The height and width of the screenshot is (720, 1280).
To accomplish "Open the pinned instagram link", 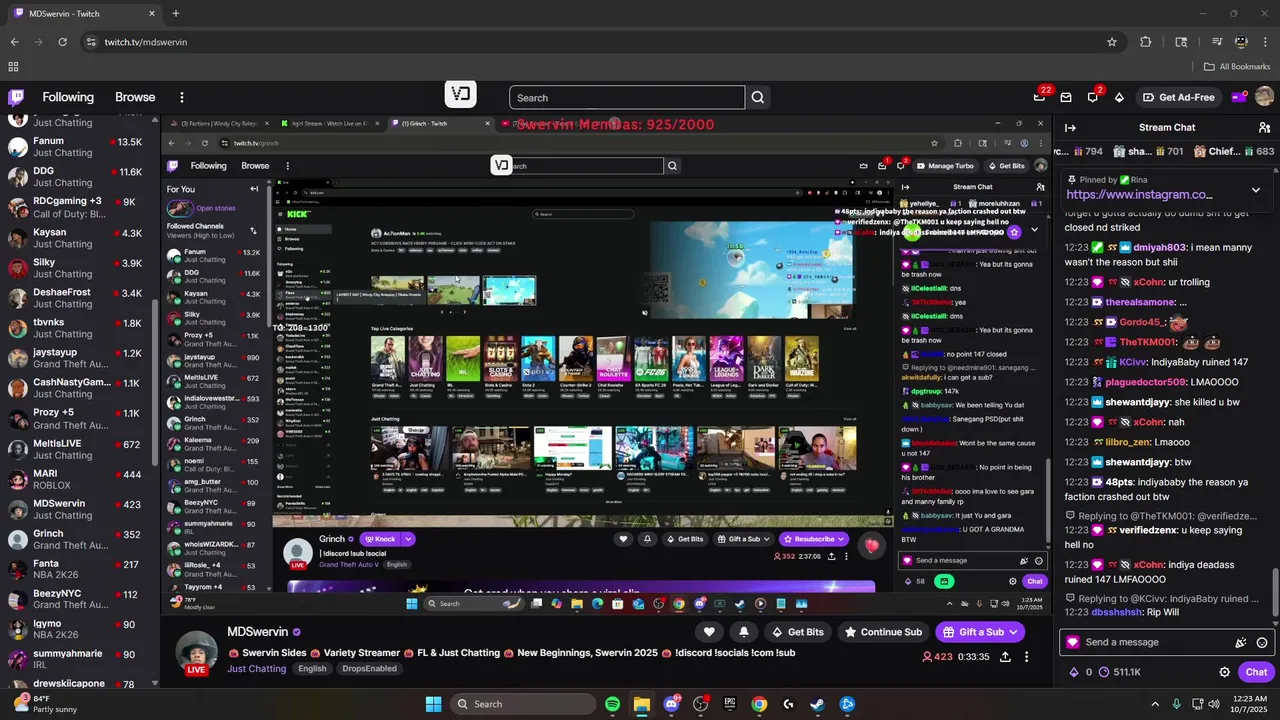I will (1139, 195).
